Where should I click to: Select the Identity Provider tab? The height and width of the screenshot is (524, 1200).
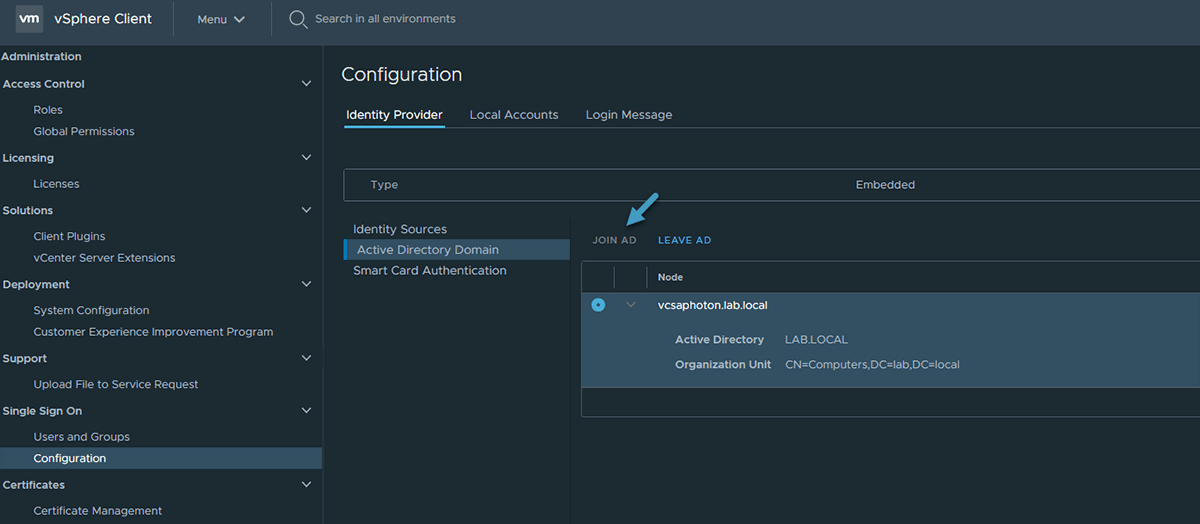394,115
